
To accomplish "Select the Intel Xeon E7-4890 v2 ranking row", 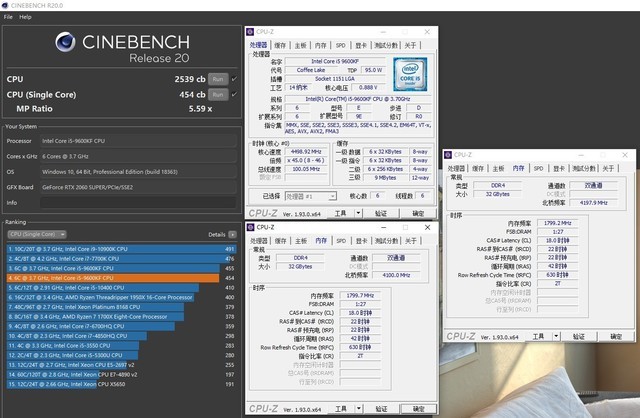I will [122, 375].
